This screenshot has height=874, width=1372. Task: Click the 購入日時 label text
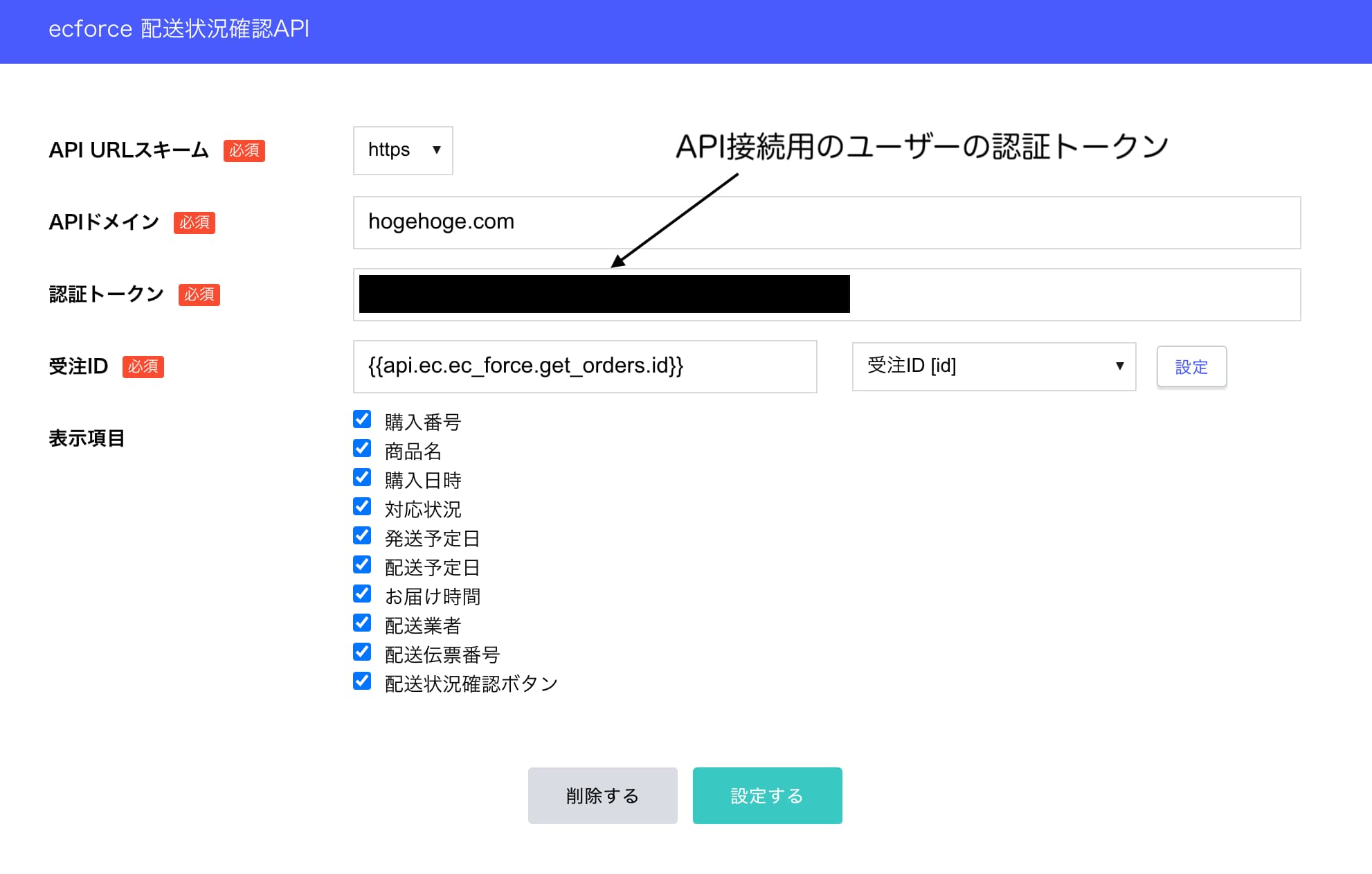point(423,481)
